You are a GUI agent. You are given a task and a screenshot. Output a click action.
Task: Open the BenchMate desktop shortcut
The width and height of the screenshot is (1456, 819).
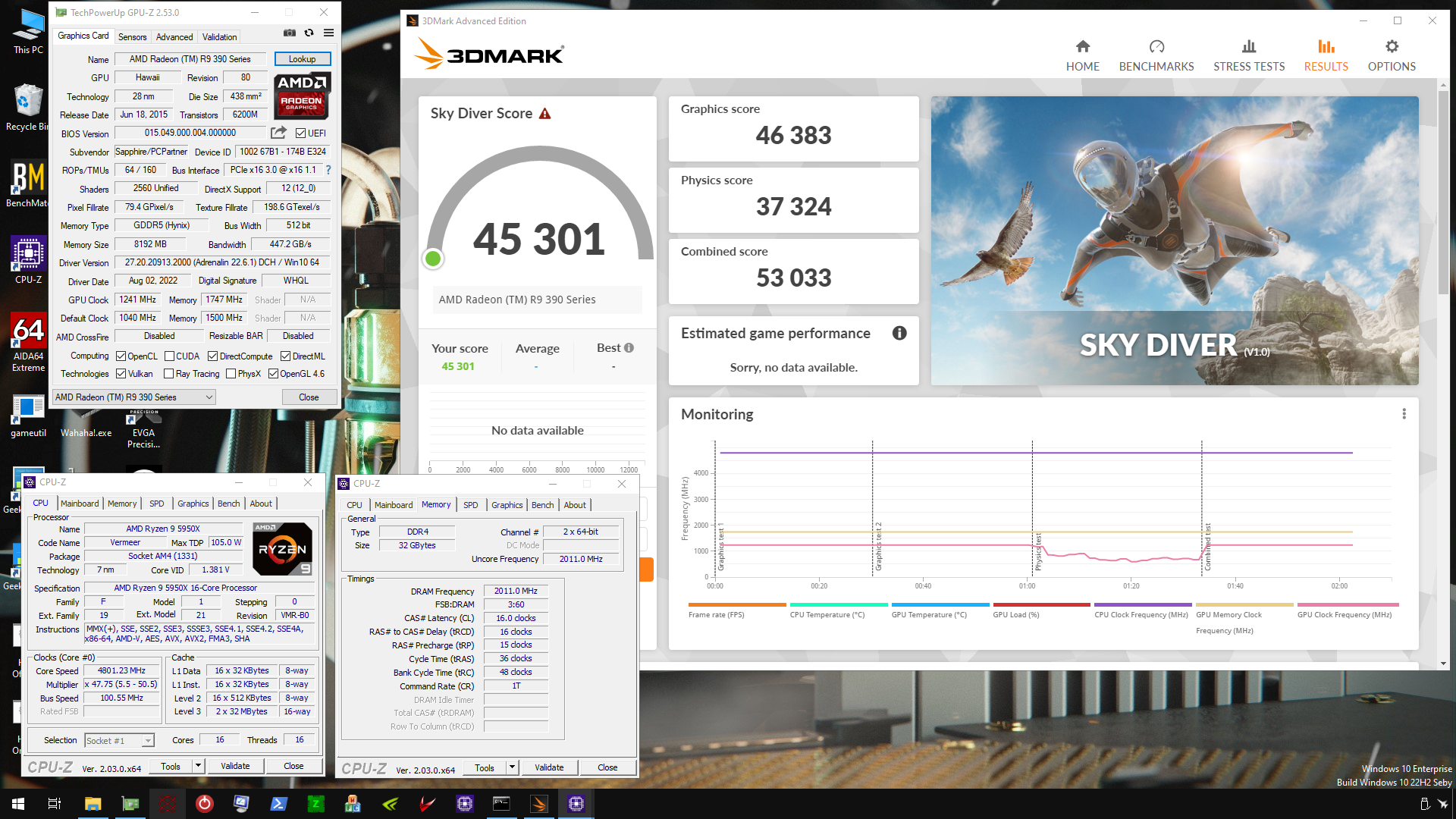(27, 184)
